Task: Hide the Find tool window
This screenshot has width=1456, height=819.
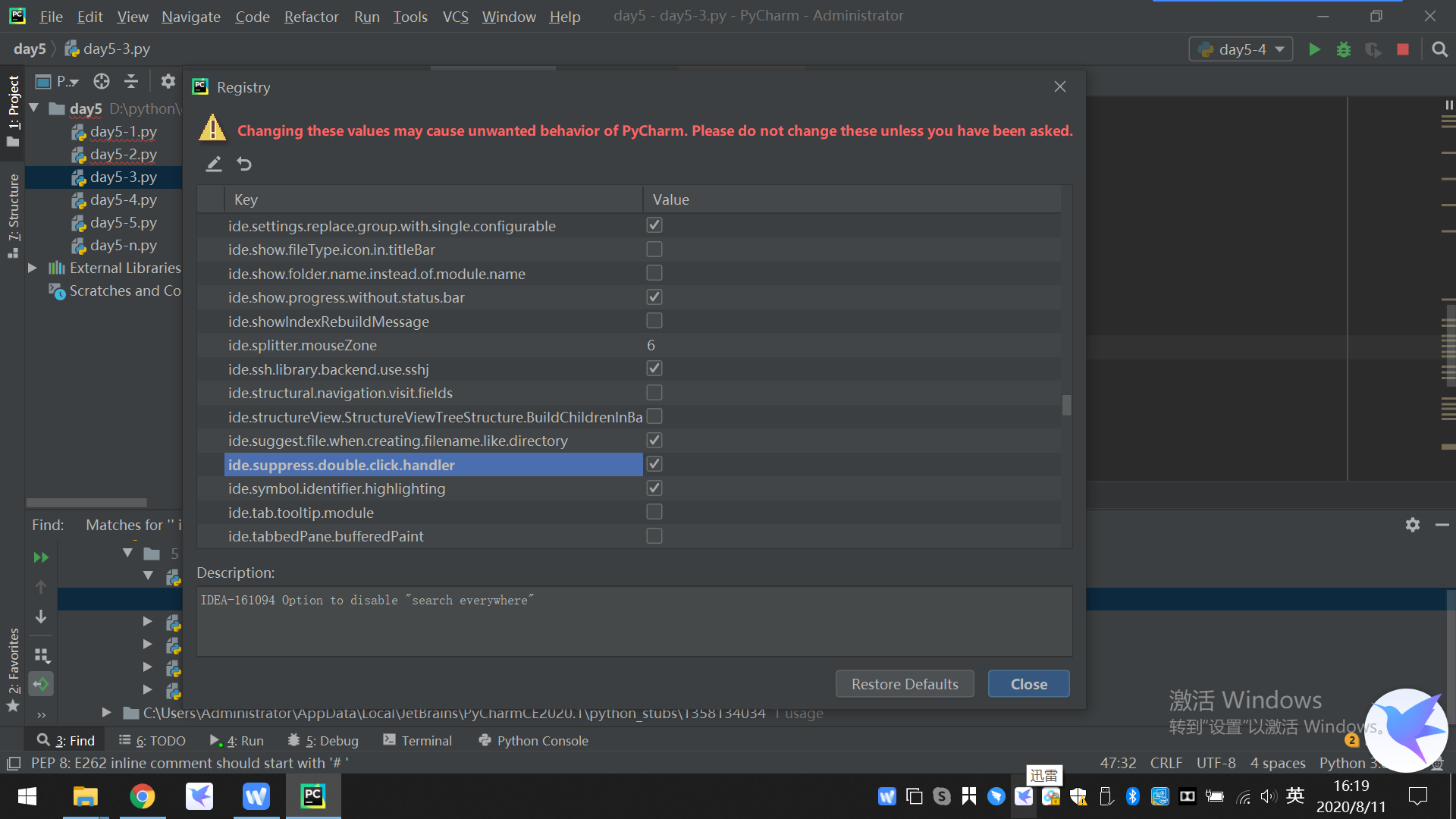Action: (1442, 525)
